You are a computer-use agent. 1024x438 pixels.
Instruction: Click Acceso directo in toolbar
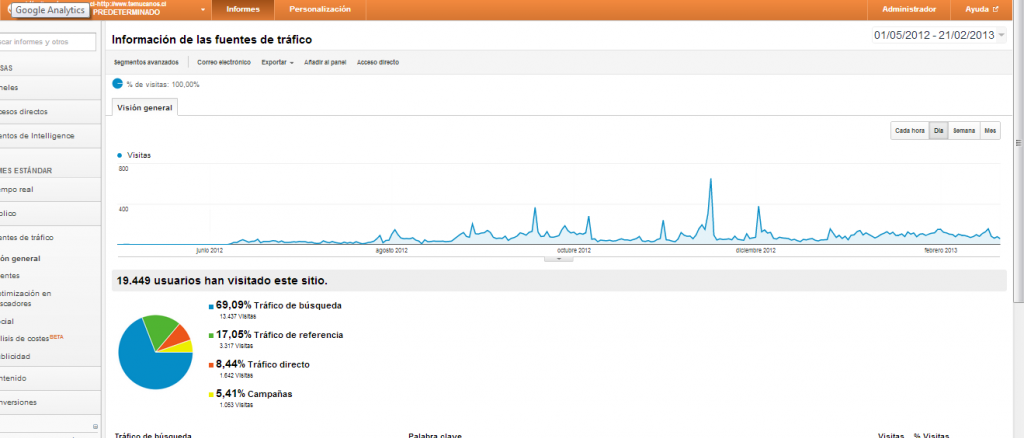coord(377,63)
